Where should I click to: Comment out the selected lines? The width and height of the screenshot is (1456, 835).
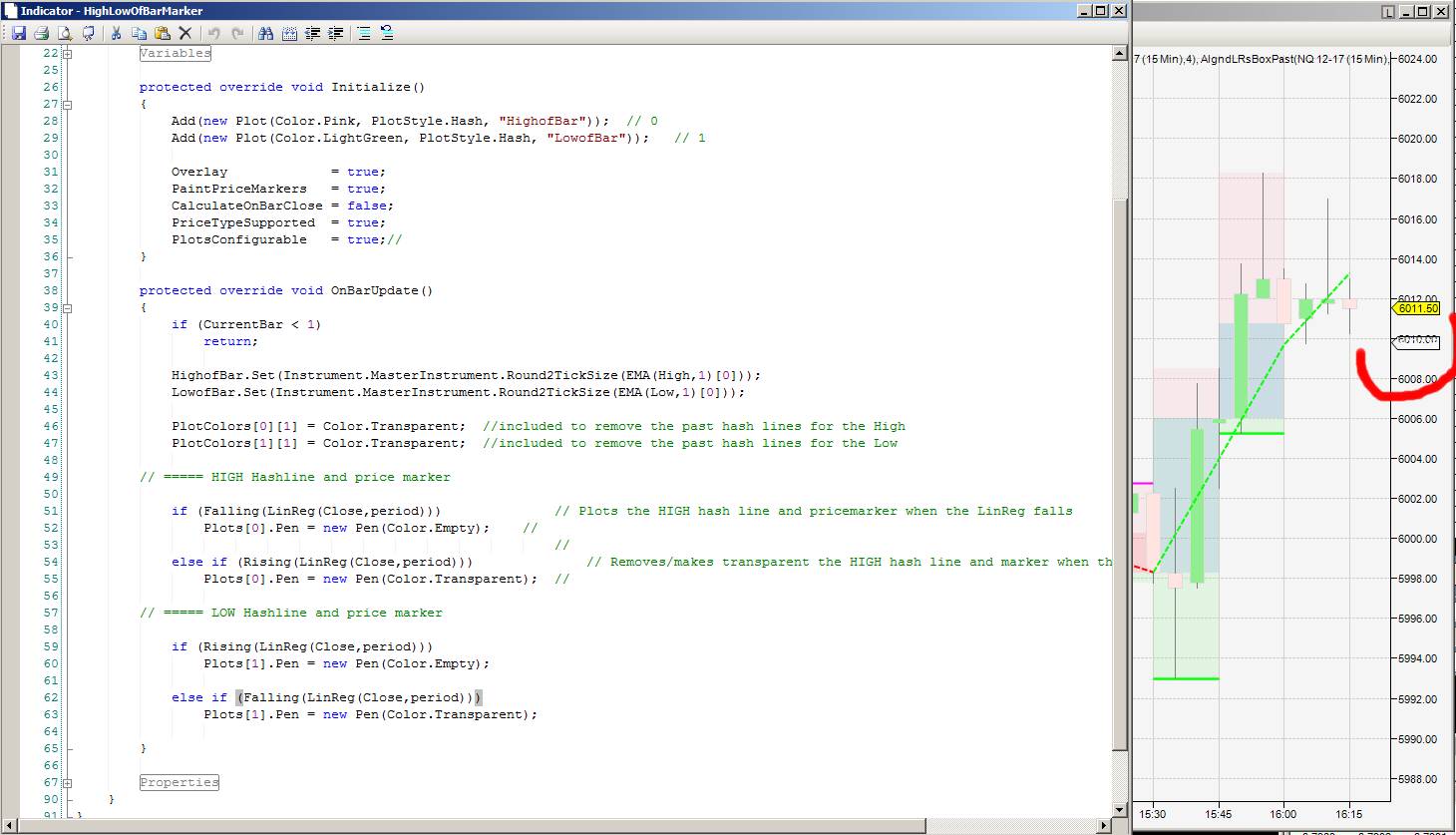(x=364, y=33)
